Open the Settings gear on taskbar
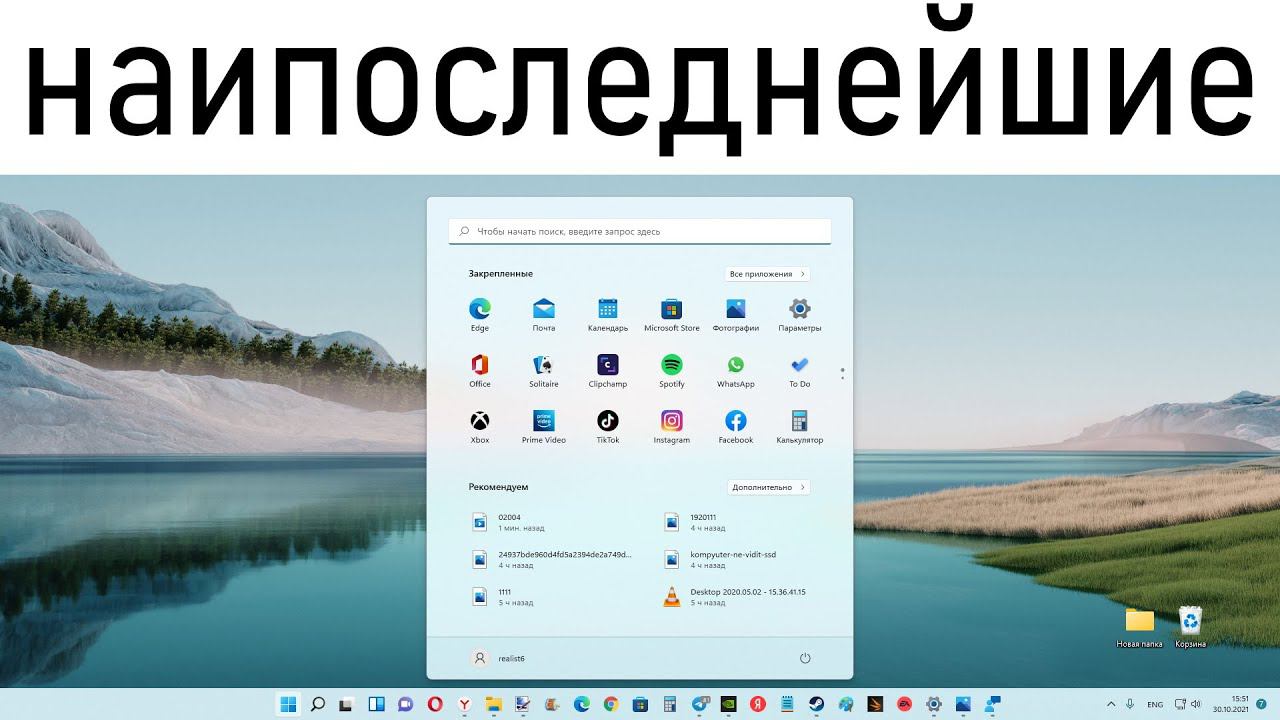The width and height of the screenshot is (1280, 720). (933, 704)
